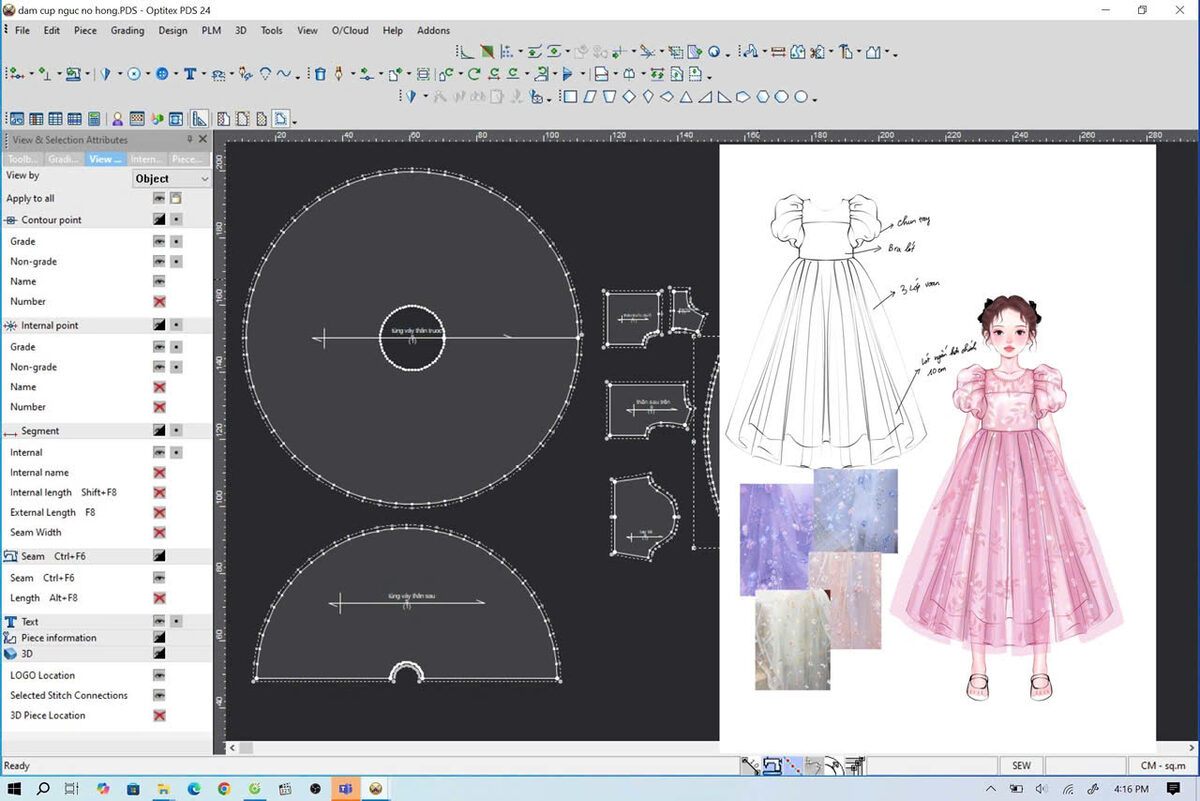This screenshot has width=1200, height=801.
Task: Toggle visibility eye for LOGO Location
Action: click(159, 675)
